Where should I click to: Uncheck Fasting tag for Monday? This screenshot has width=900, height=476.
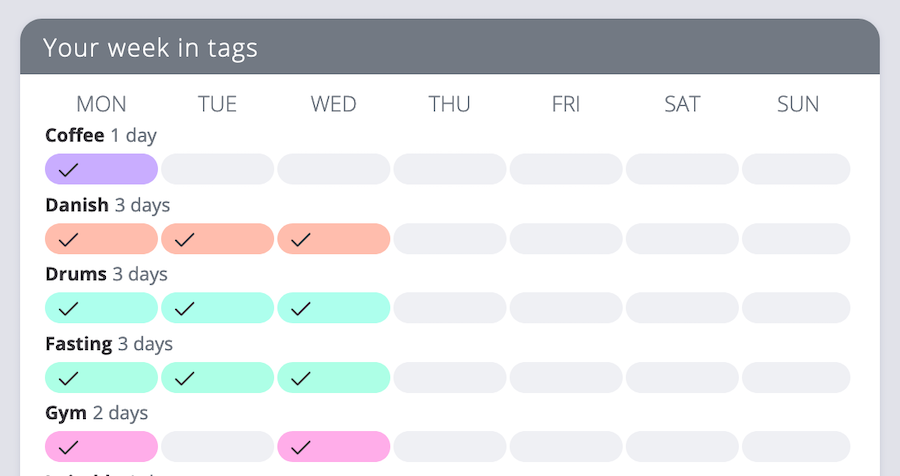coord(102,377)
